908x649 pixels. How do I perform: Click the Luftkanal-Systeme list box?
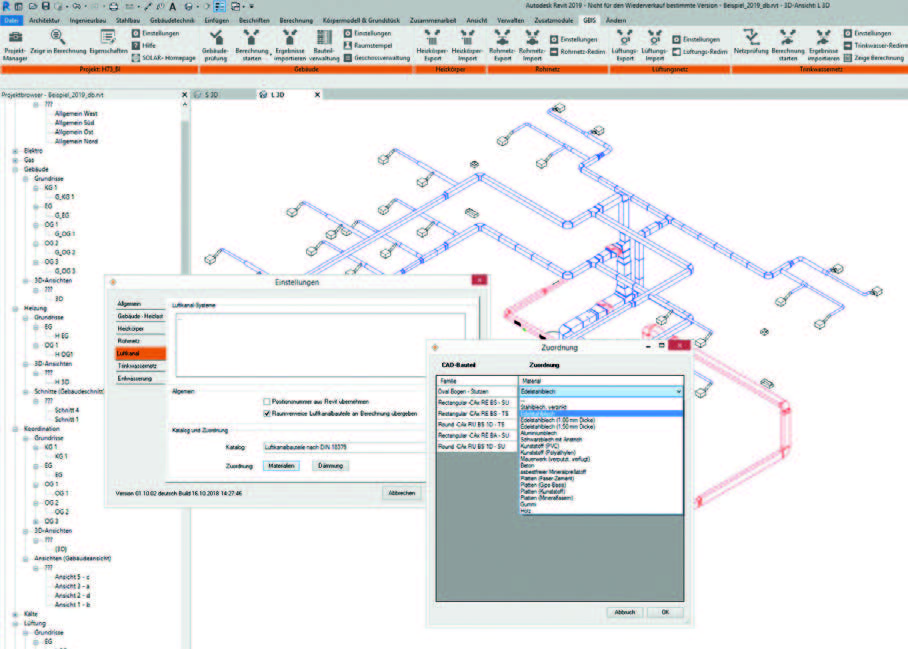point(321,345)
